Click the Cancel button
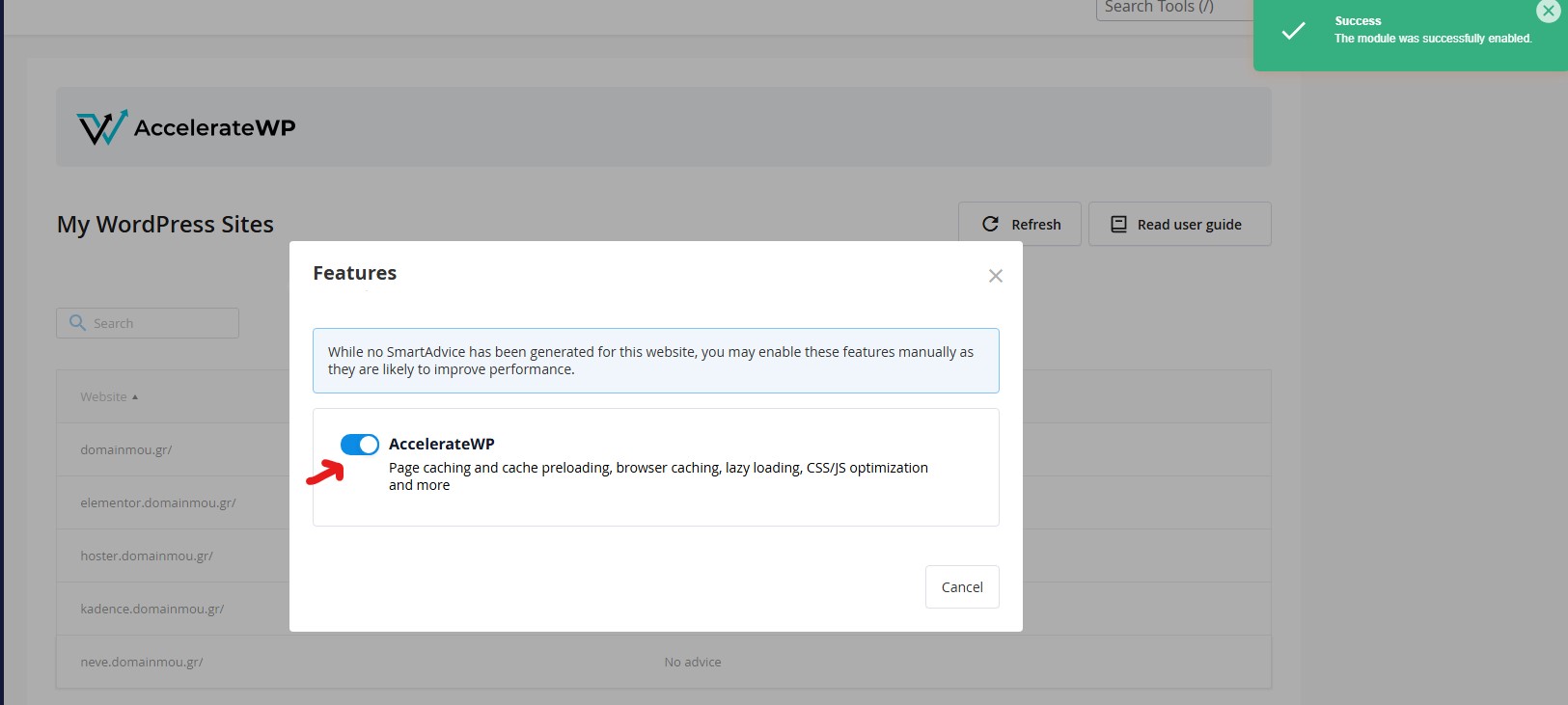This screenshot has height=705, width=1568. click(x=962, y=586)
